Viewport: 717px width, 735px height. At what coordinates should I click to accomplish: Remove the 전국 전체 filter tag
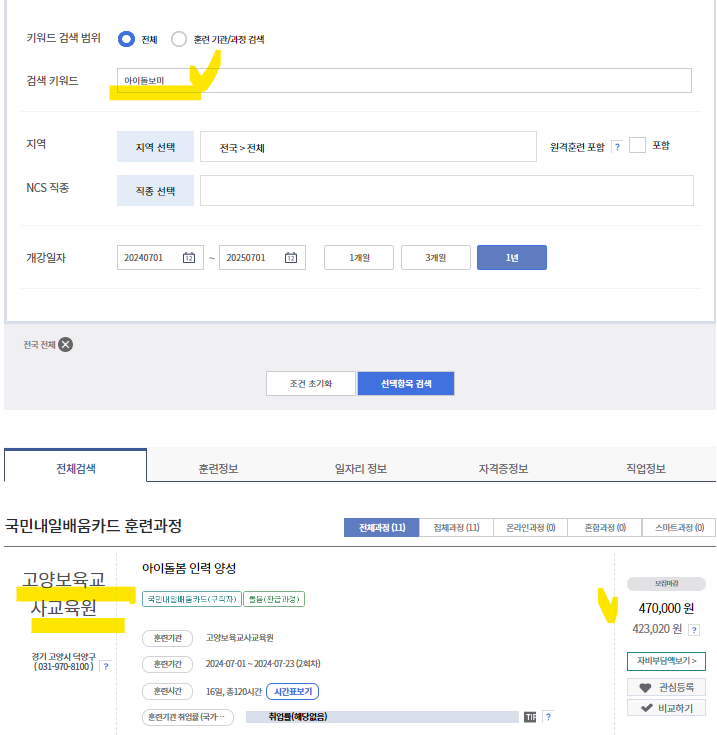66,345
